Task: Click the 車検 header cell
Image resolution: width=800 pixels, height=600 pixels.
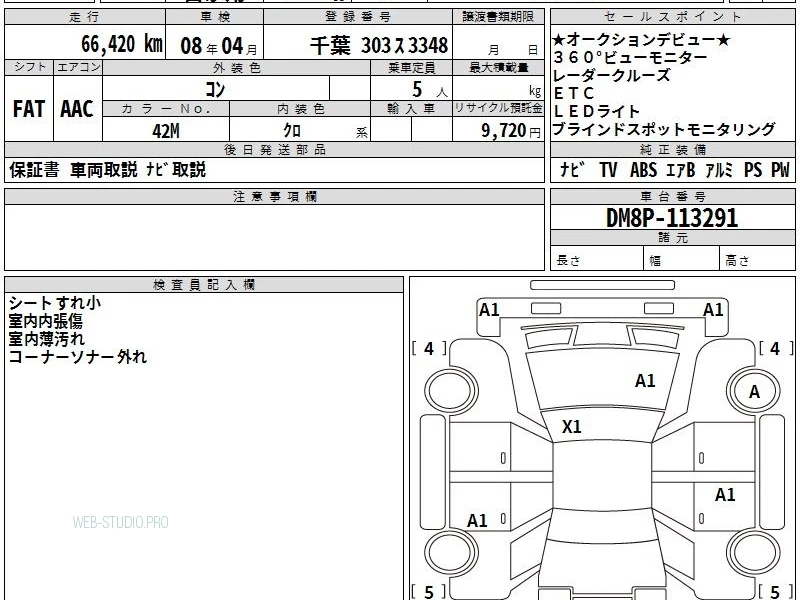Action: click(x=214, y=17)
